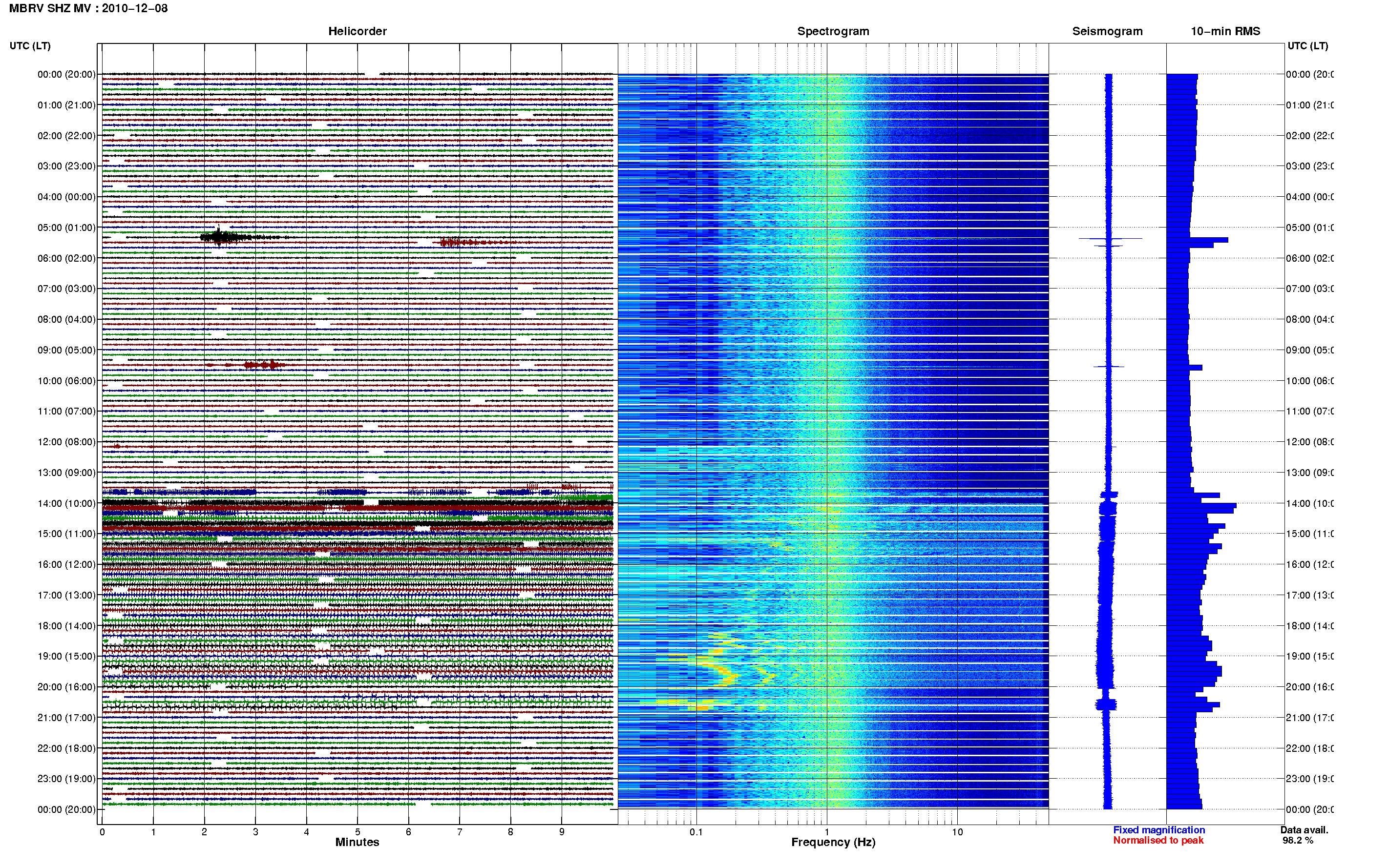Click the 'Seismogram' panel heading

[1107, 31]
